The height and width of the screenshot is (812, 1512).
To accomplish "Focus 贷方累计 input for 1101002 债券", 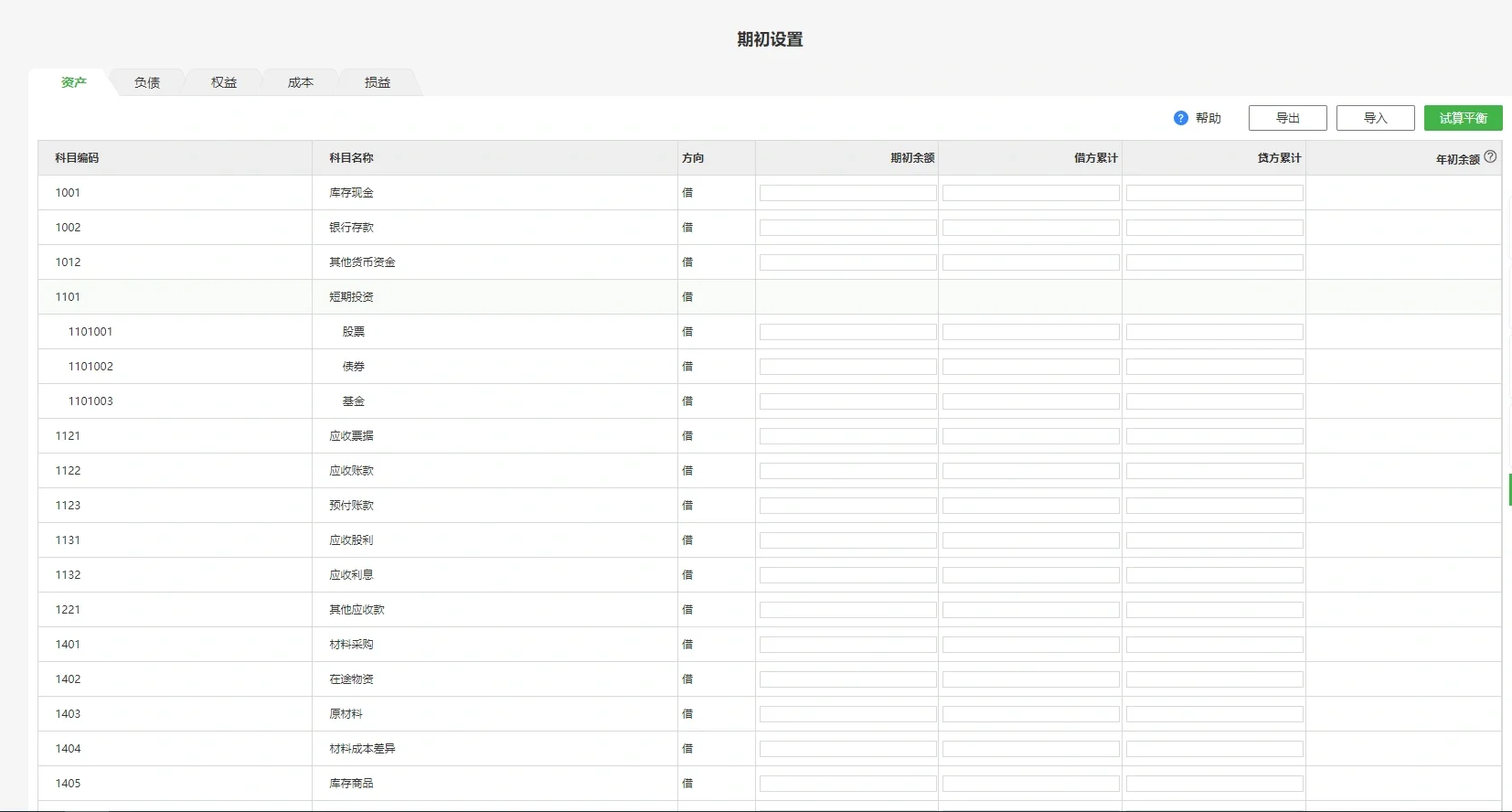I will (1215, 367).
